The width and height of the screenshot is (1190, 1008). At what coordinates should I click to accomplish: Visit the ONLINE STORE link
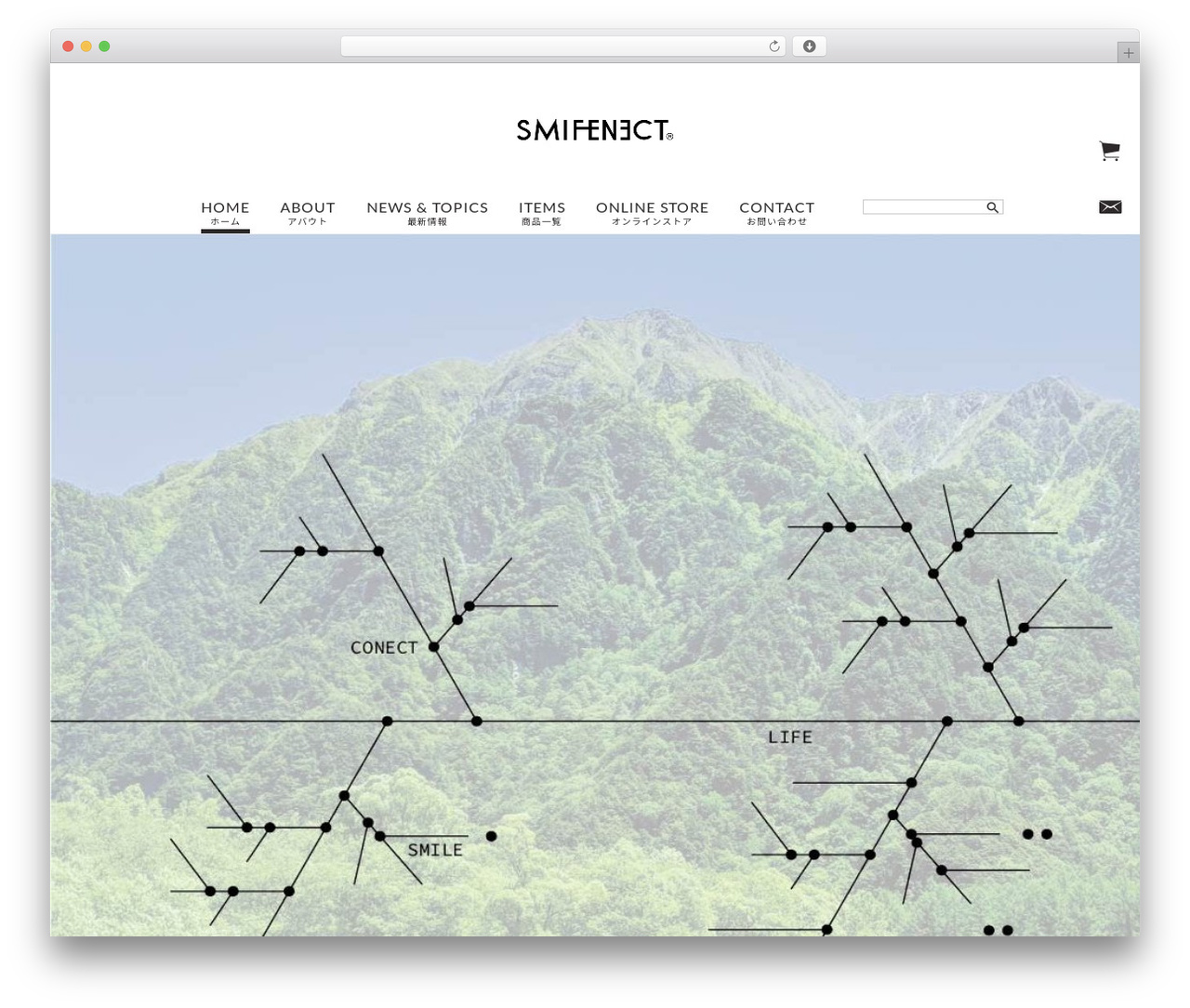[652, 213]
